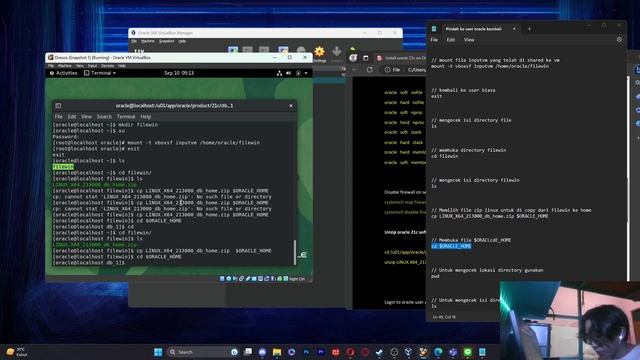The height and width of the screenshot is (360, 640).
Task: Open the Edit menu in Notepad
Action: click(451, 40)
